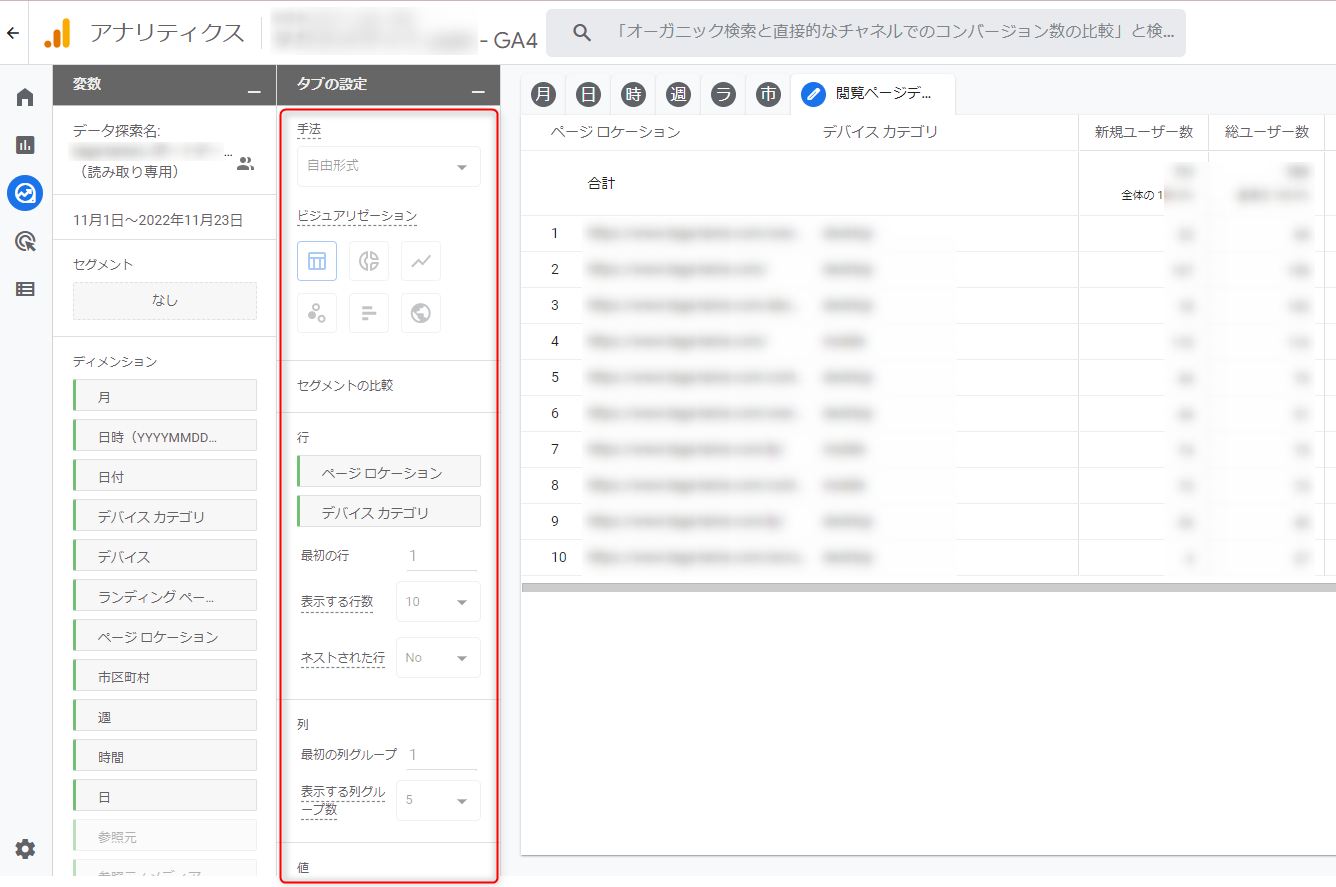1336x887 pixels.
Task: Click the 新規ユーザー数 column header
Action: point(1144,131)
